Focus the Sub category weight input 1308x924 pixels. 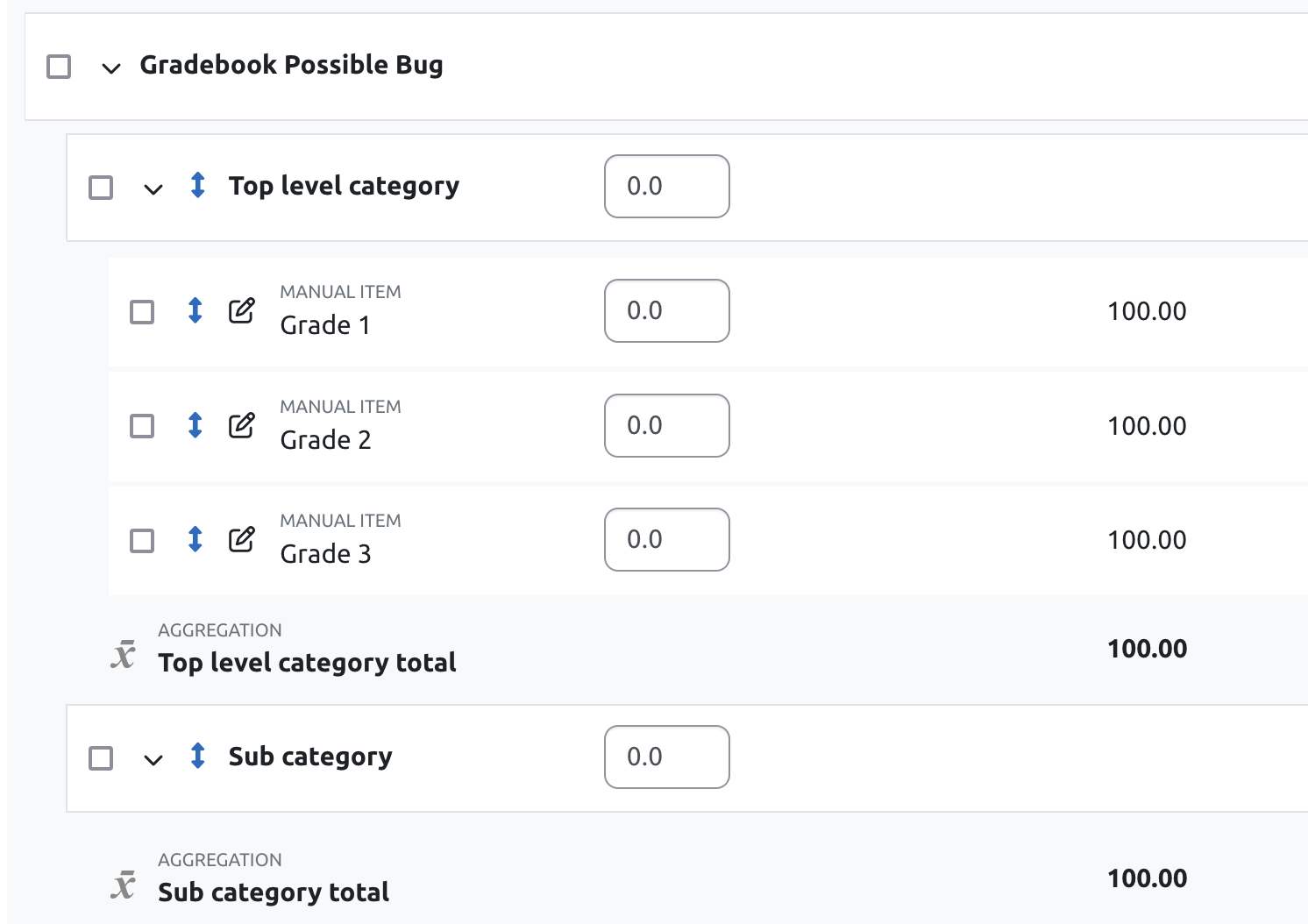click(667, 757)
